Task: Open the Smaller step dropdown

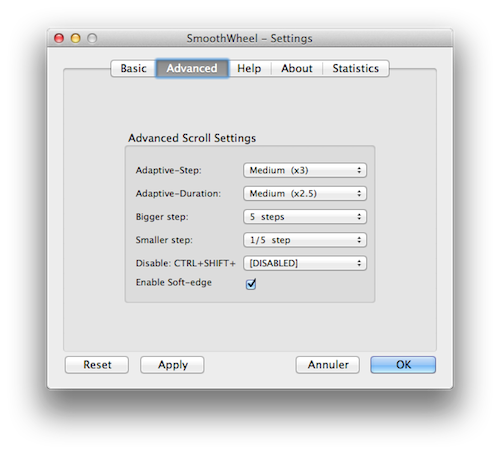Action: [305, 240]
